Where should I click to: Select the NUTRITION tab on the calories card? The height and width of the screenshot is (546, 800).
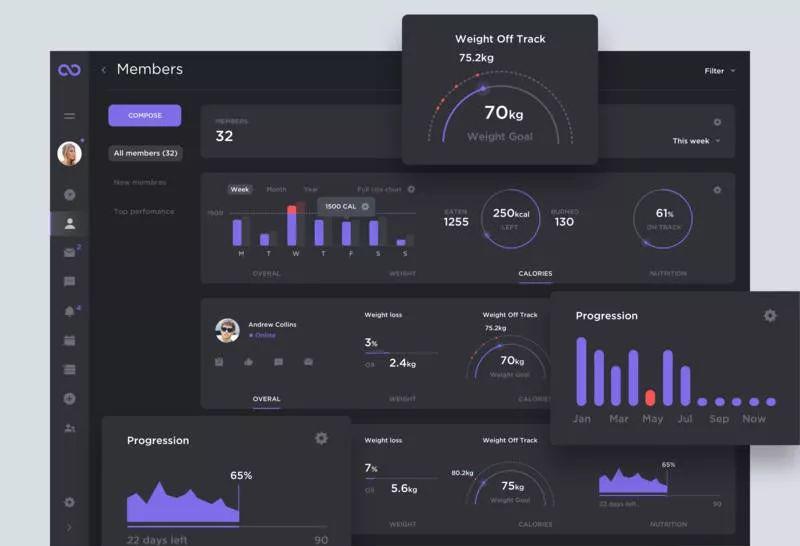668,274
